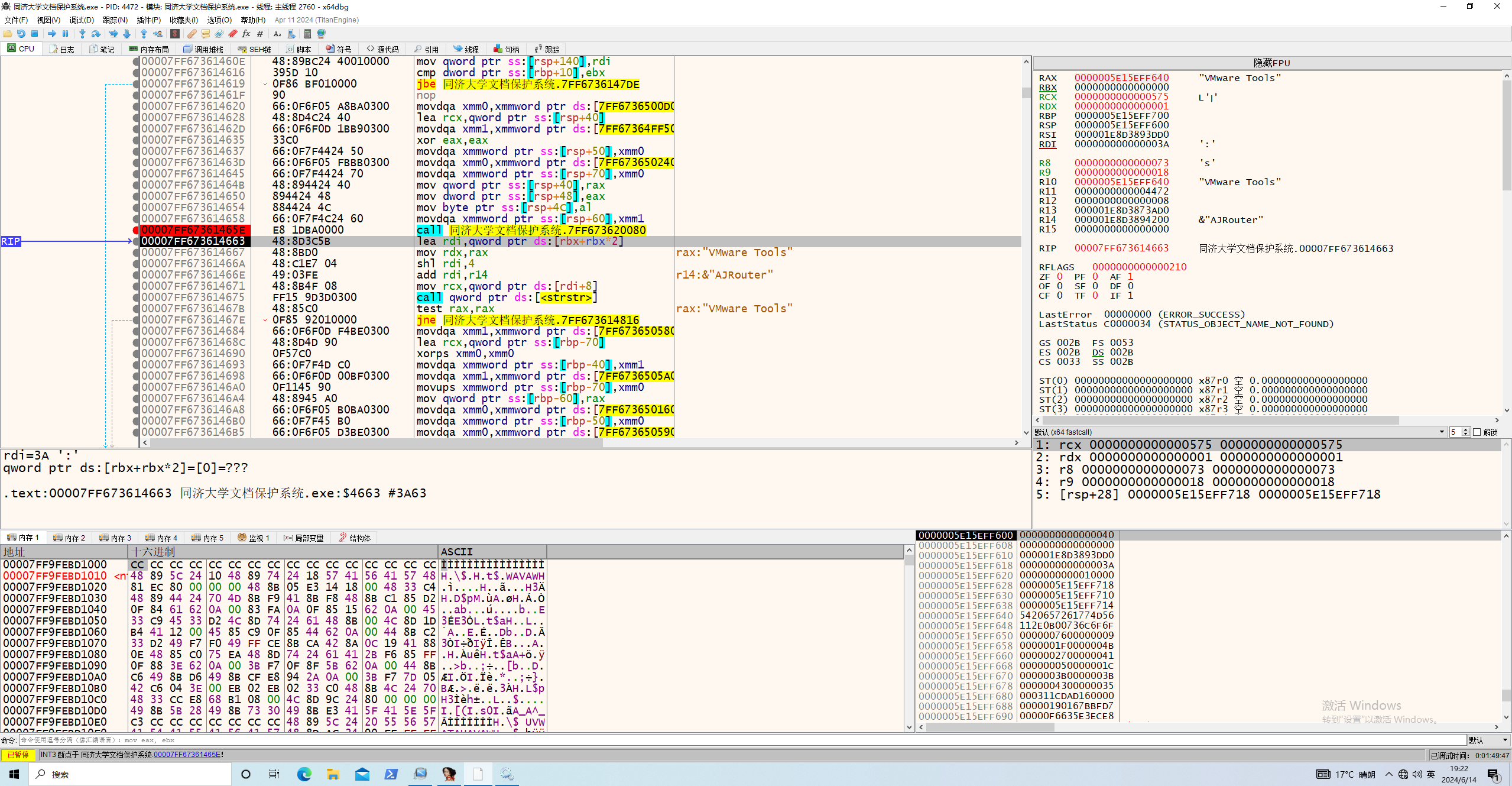Toggle breakpoint bullet at 00007FF673614619 jbe line
Screen dimensions: 1512x786
[x=136, y=84]
